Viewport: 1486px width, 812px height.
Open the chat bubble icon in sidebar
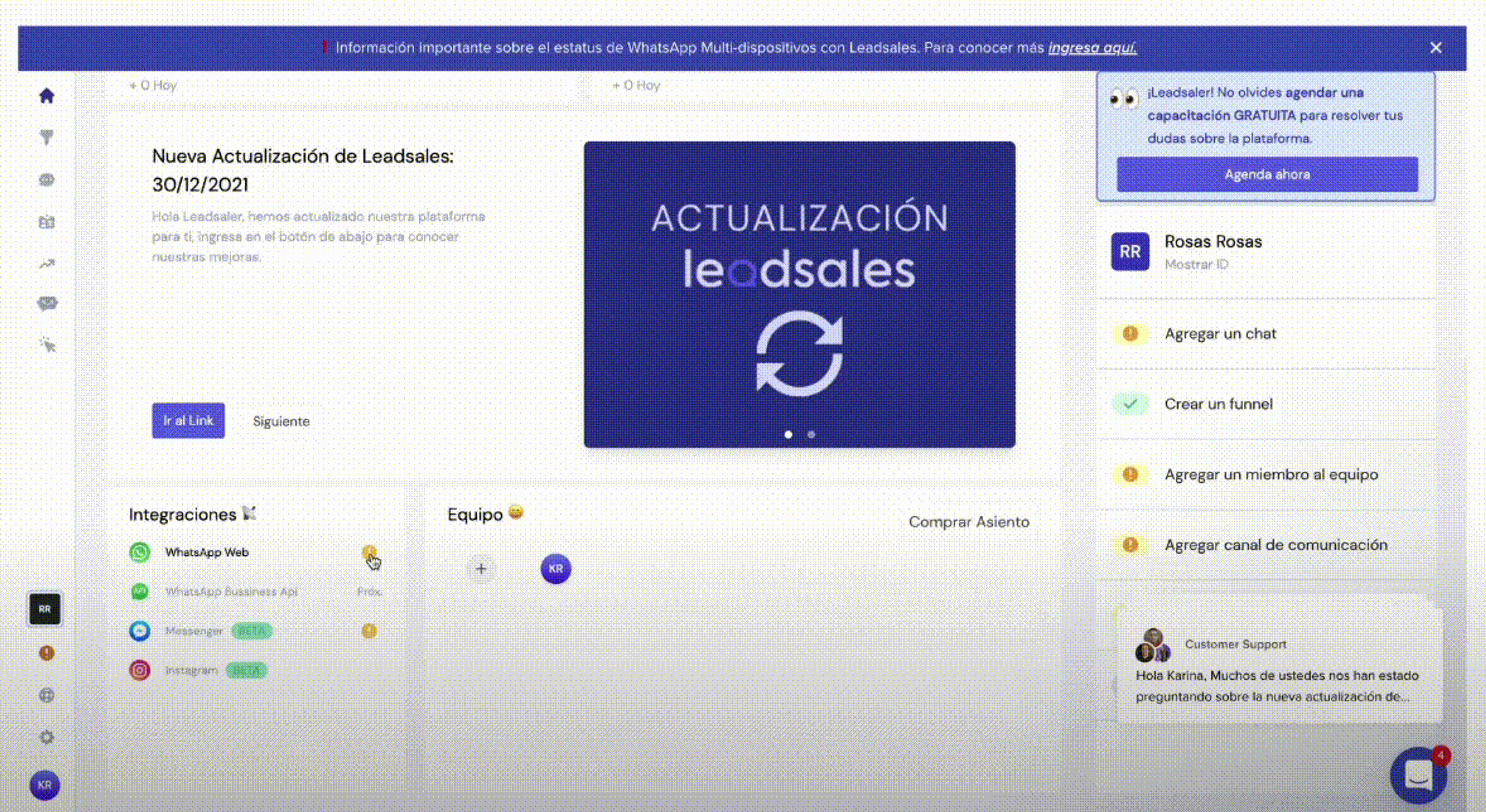[x=47, y=180]
